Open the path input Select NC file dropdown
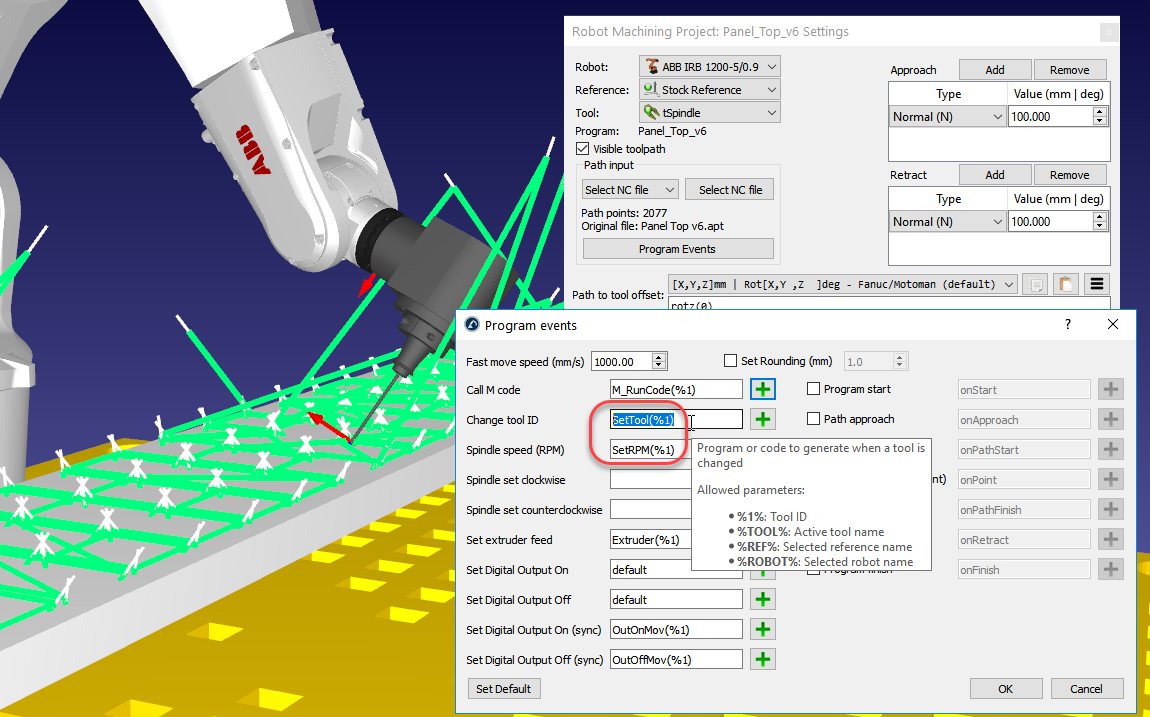 (630, 190)
